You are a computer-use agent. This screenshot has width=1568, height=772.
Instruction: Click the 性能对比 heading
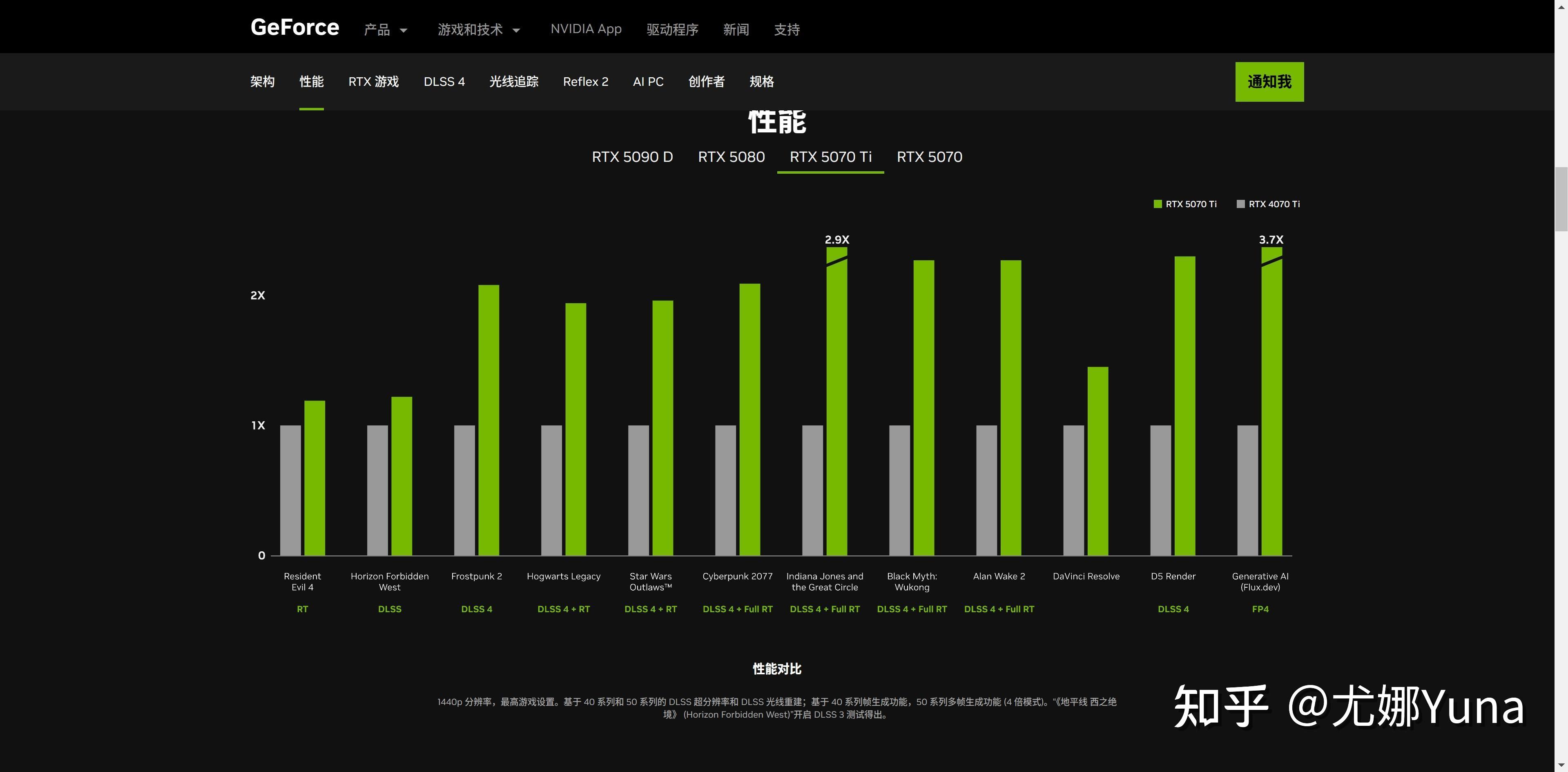(777, 669)
